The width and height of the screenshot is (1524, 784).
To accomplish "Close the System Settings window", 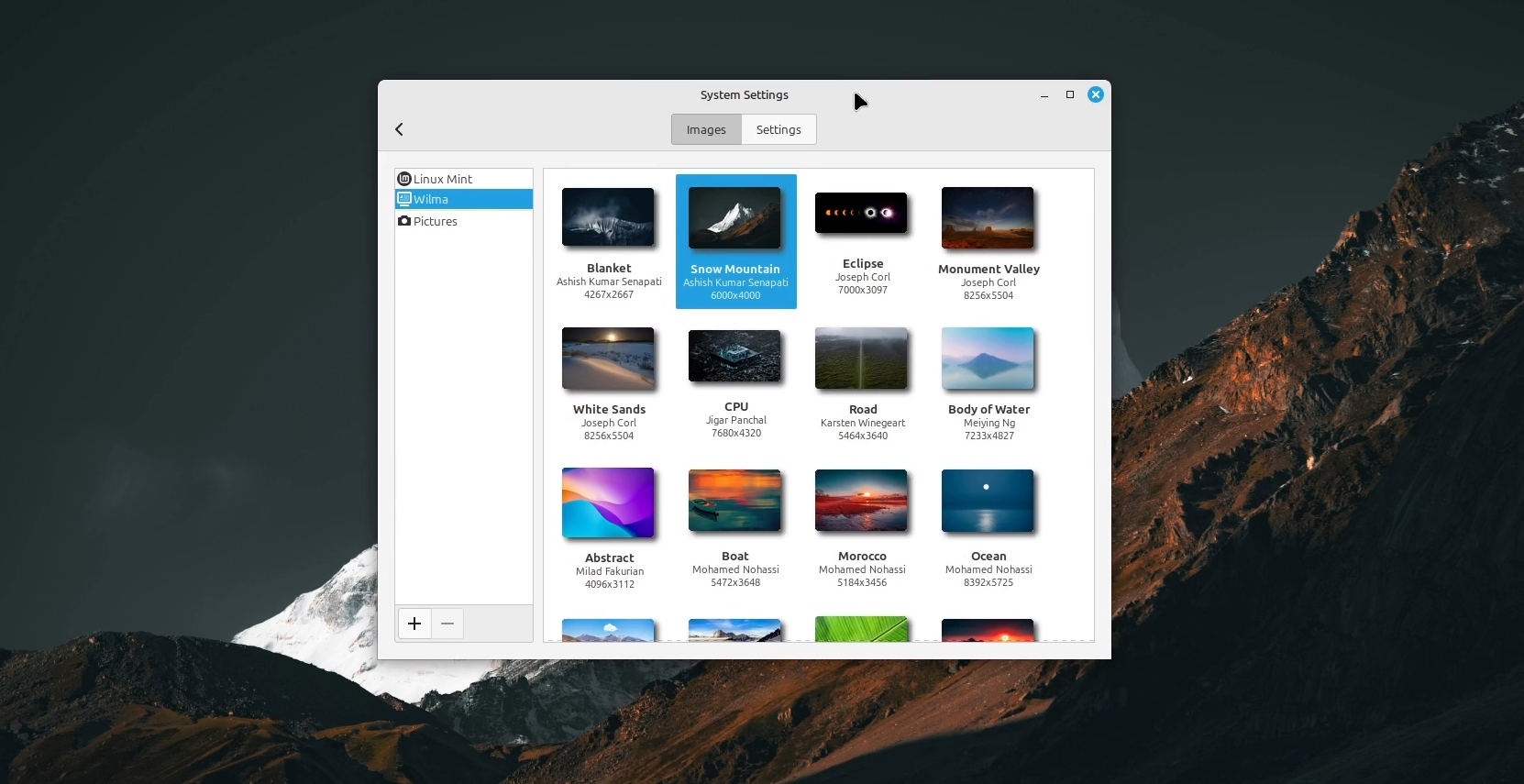I will tap(1096, 94).
